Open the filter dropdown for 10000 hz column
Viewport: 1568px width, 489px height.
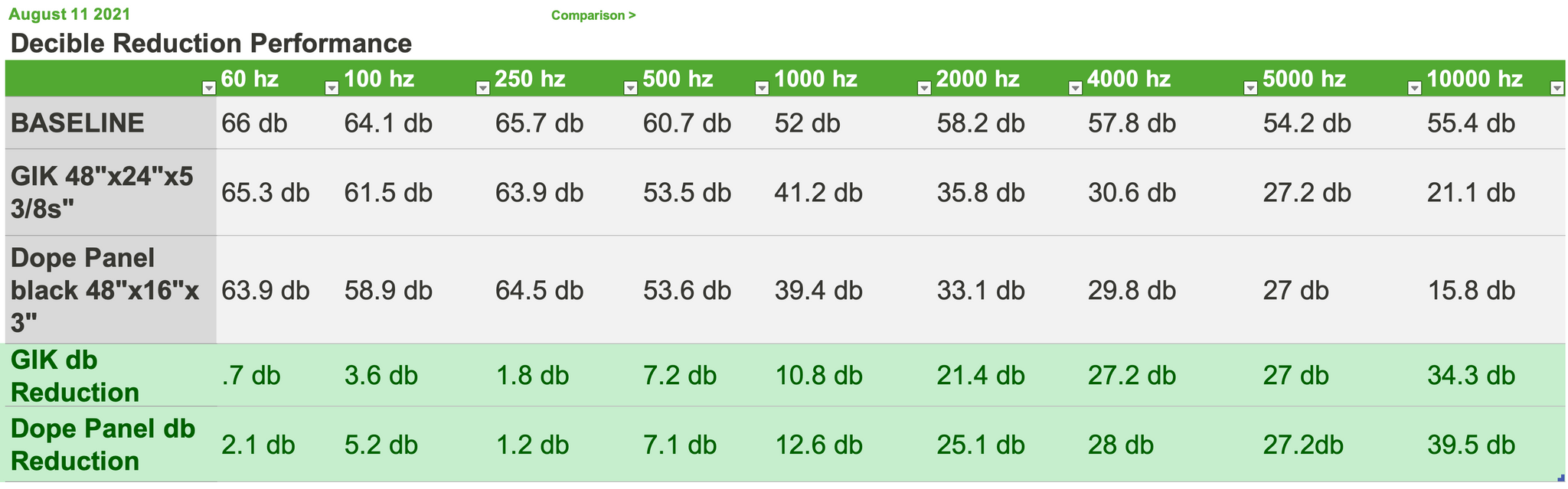click(1557, 88)
